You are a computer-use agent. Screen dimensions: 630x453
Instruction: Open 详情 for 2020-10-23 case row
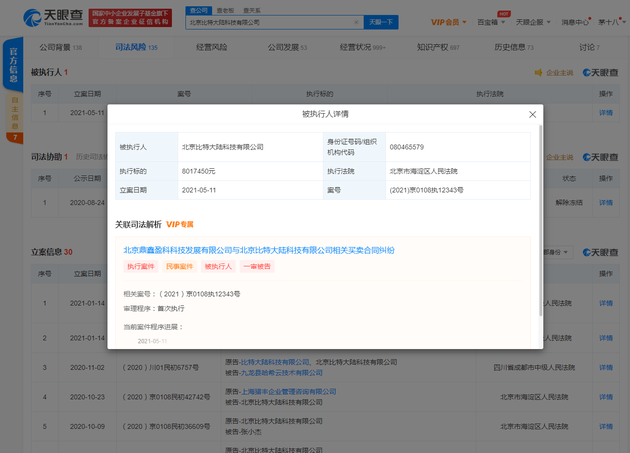pyautogui.click(x=606, y=397)
